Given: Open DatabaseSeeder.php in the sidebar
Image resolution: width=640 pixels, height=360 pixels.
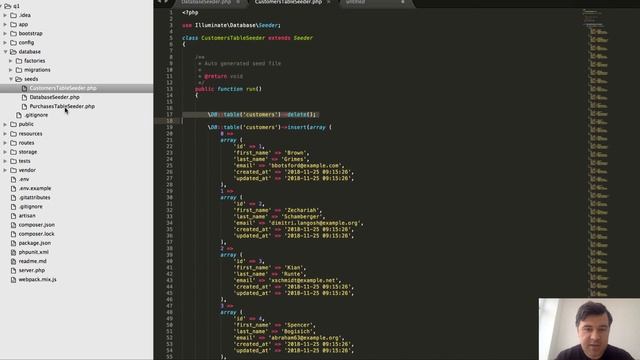Looking at the screenshot, I should [54, 97].
